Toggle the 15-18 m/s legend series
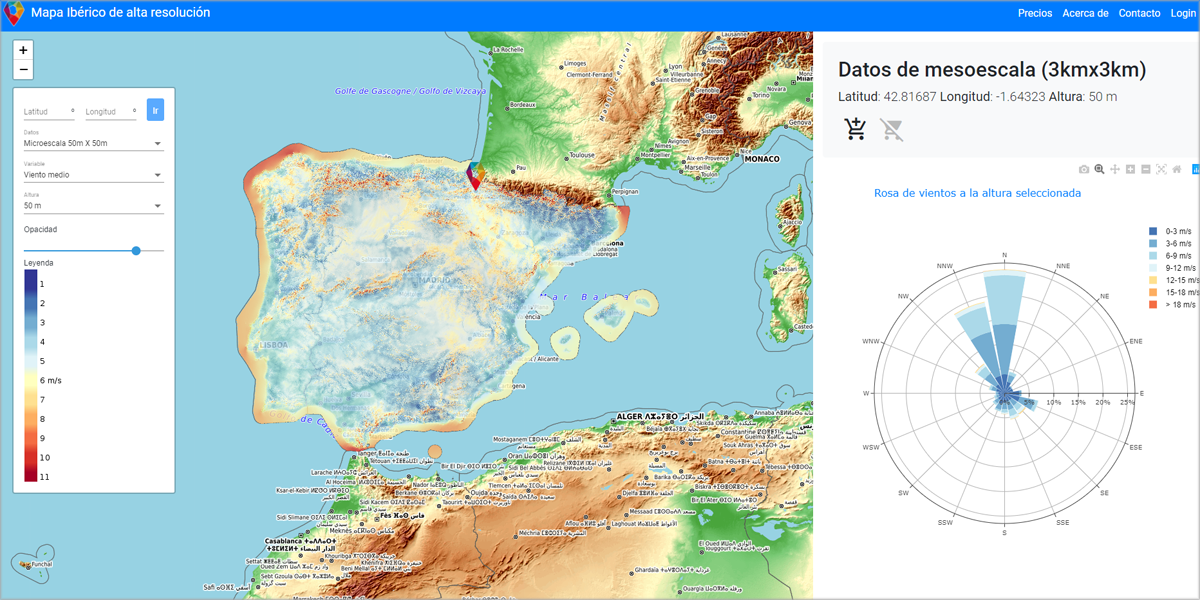The image size is (1200, 600). pos(1174,292)
